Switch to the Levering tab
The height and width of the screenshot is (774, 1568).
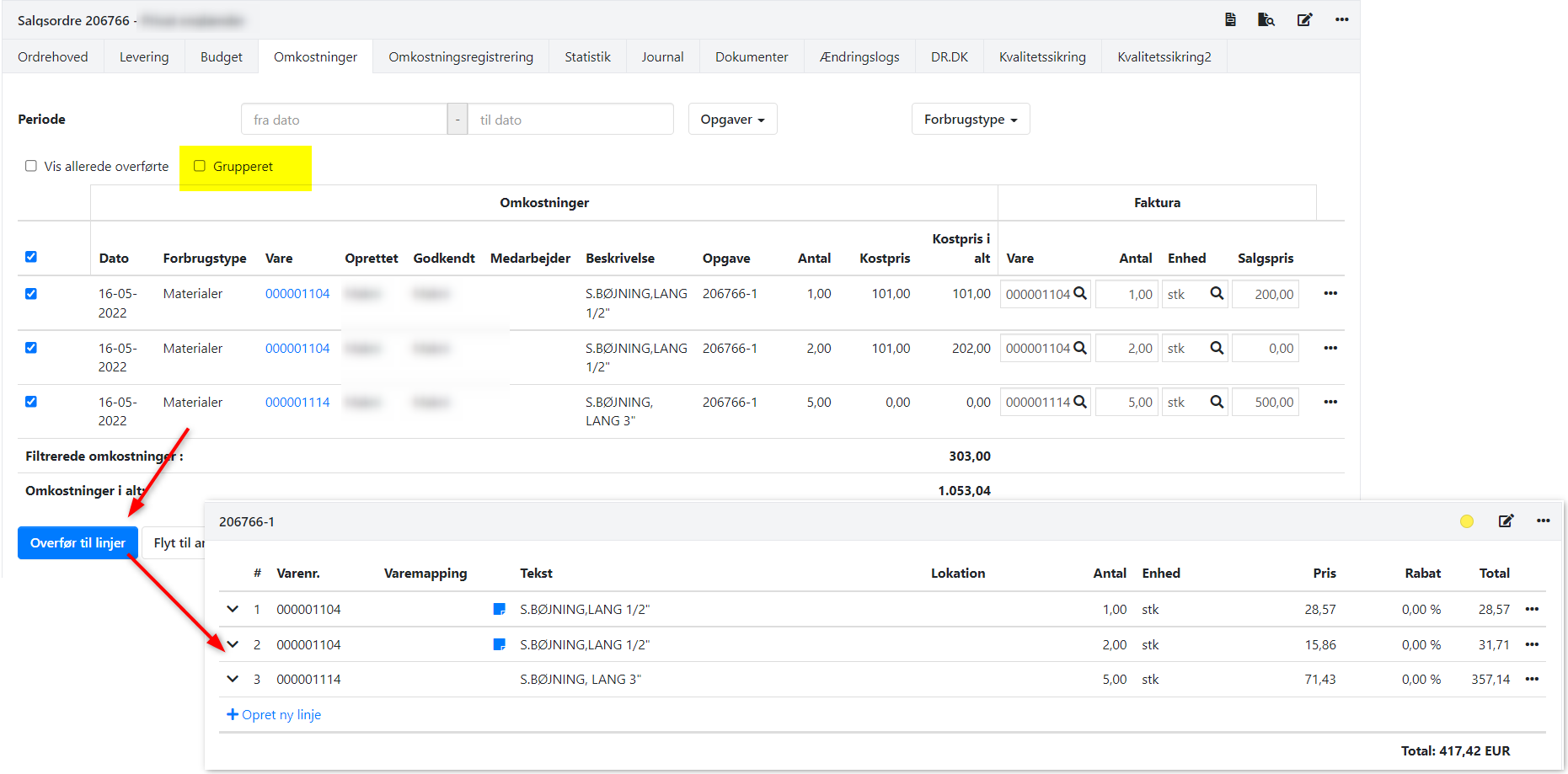point(144,57)
